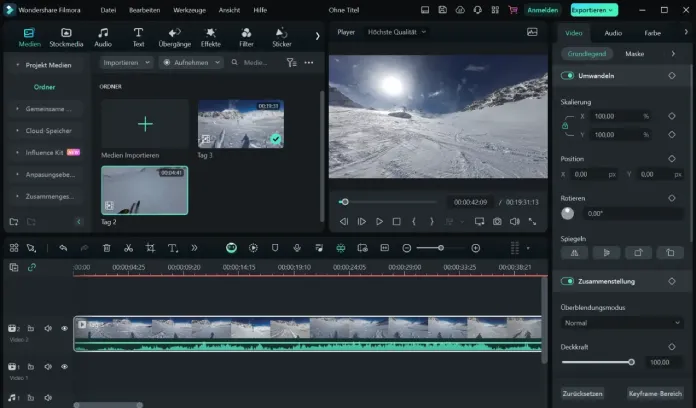Select the Ordner item in the sidebar
The height and width of the screenshot is (408, 696).
[x=44, y=87]
